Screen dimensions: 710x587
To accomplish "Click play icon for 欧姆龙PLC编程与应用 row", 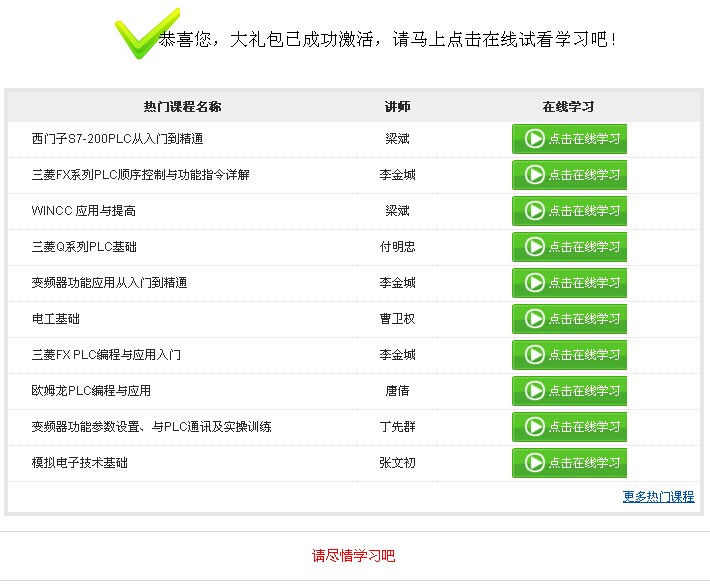I will pos(535,391).
